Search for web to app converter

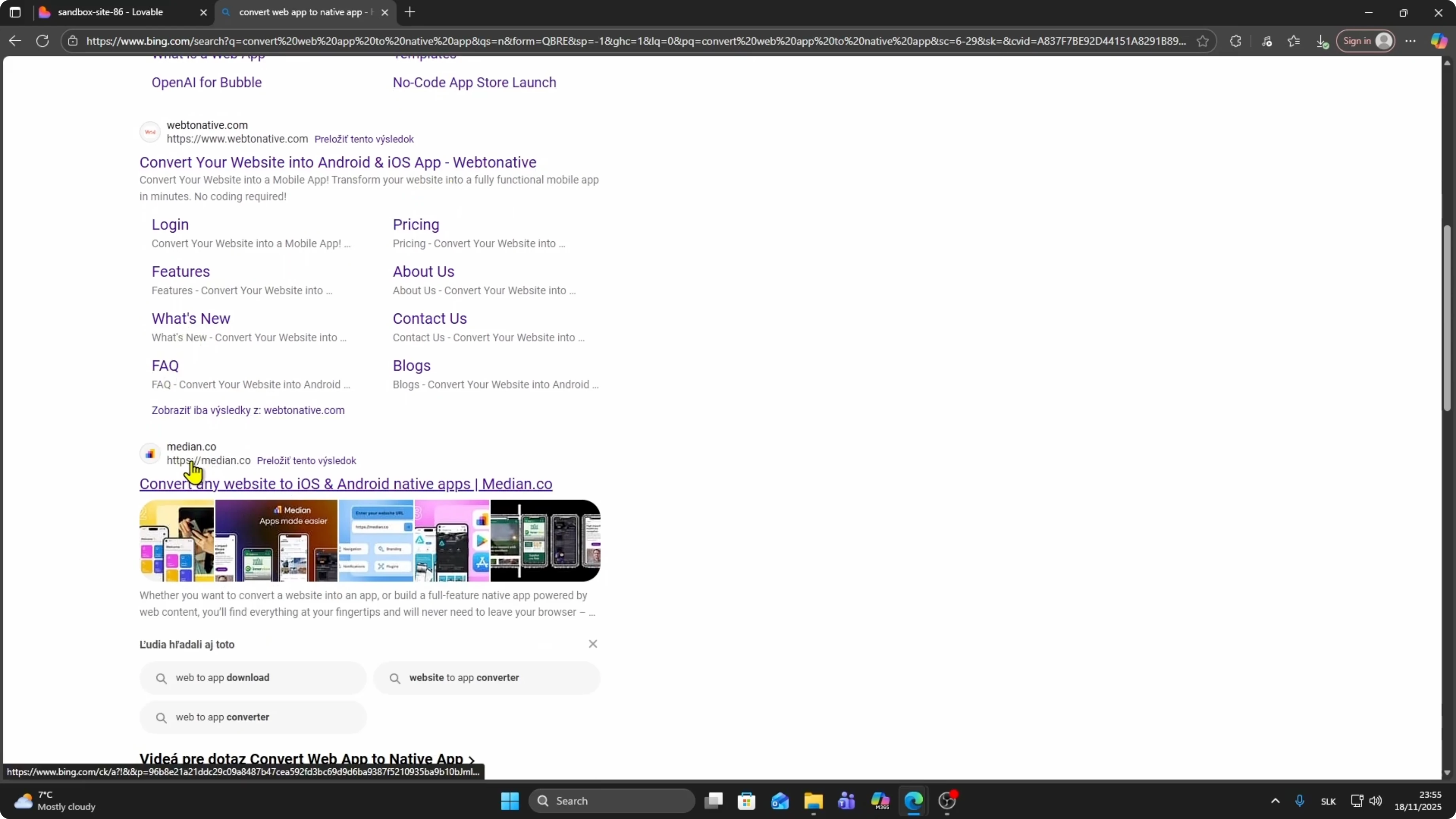[x=253, y=717]
